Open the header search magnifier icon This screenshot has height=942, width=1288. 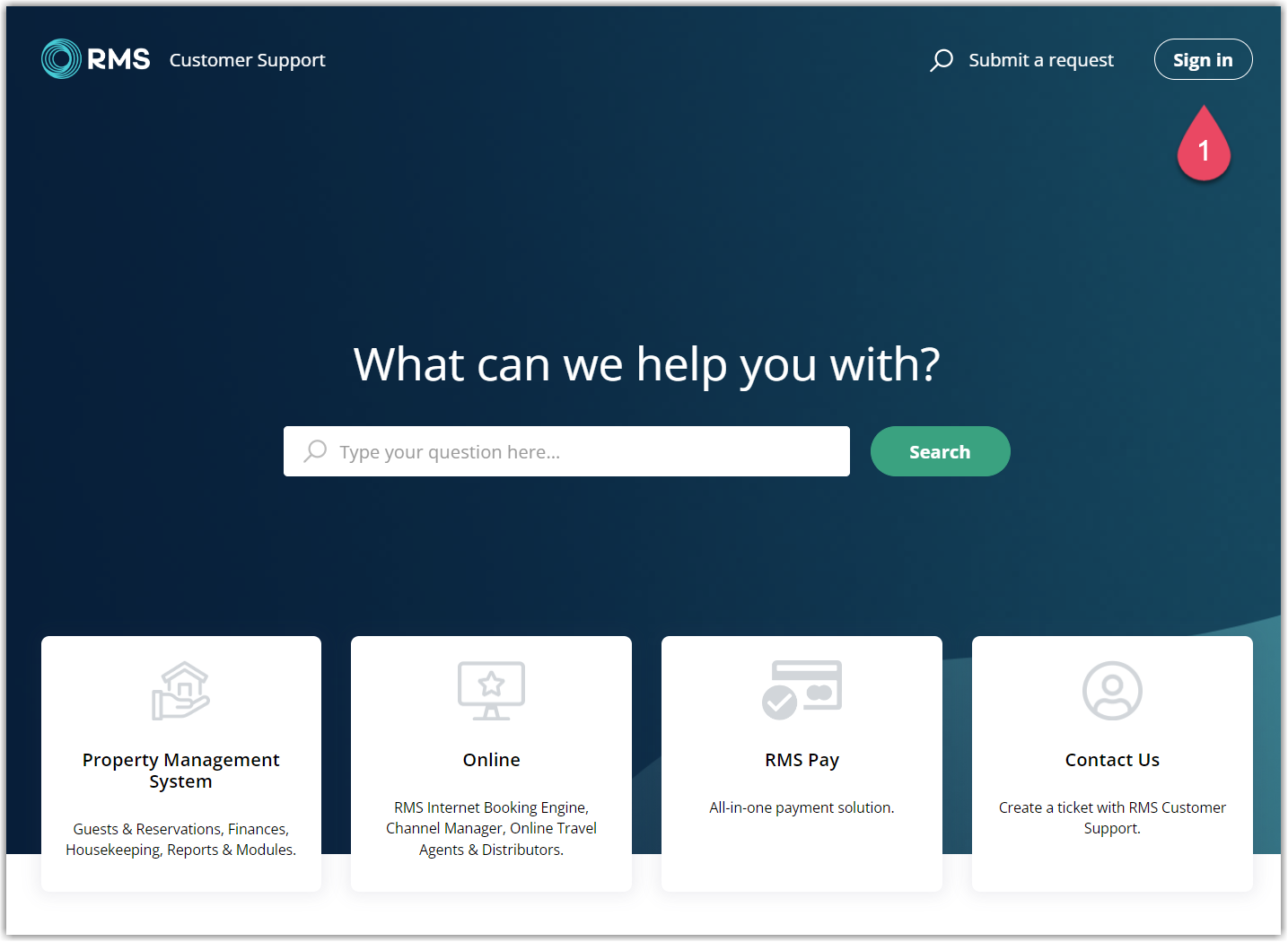[x=942, y=60]
